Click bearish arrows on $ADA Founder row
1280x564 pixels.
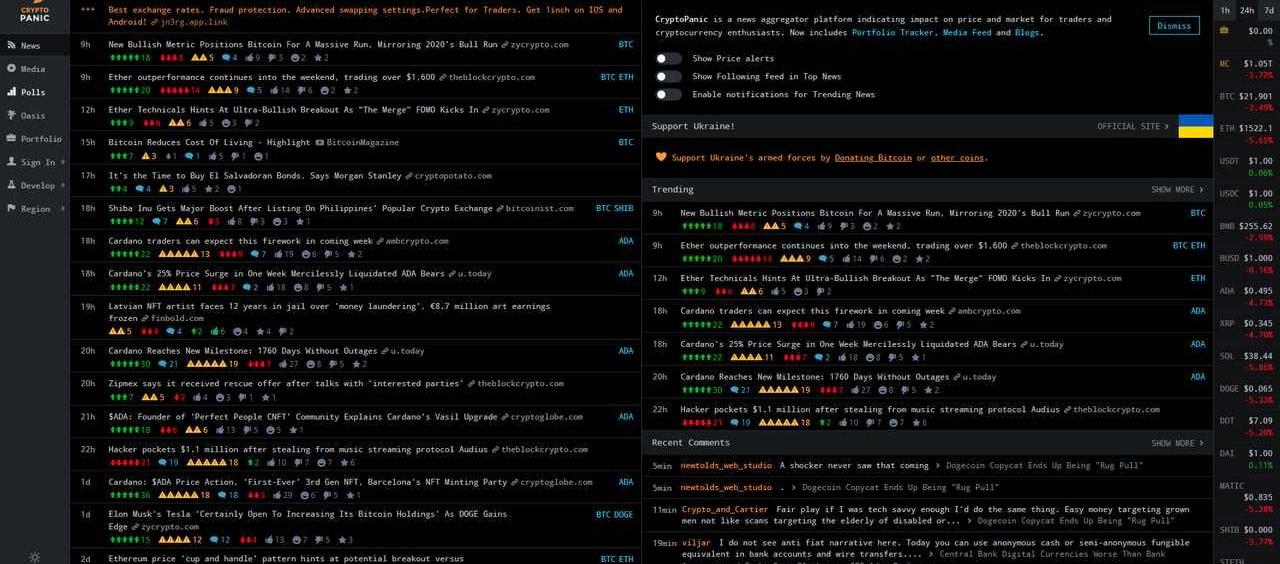click(169, 429)
